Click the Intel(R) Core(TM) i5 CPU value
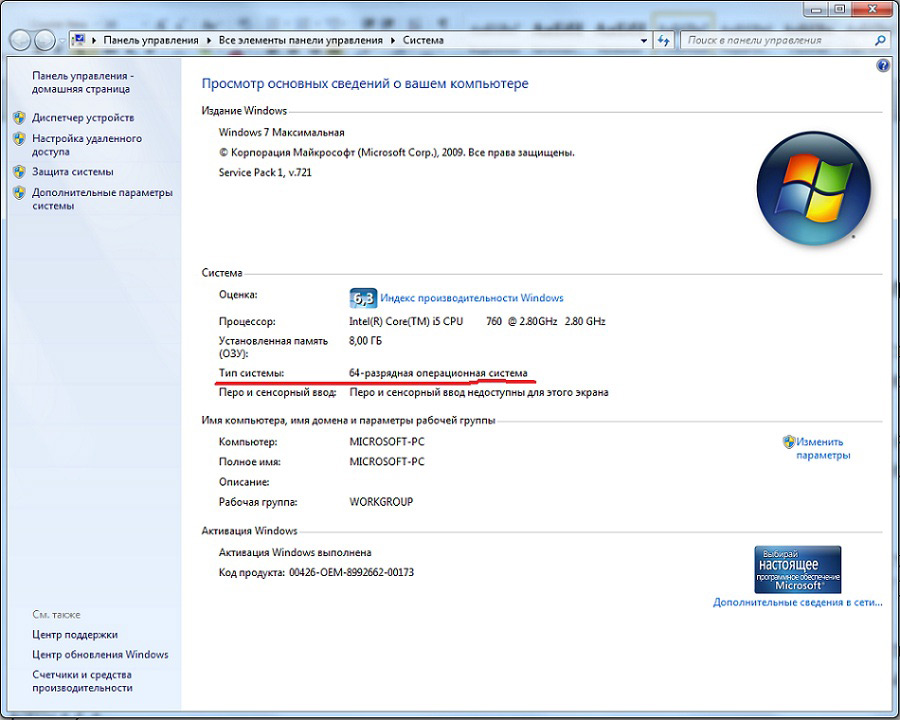900x720 pixels. (x=477, y=322)
